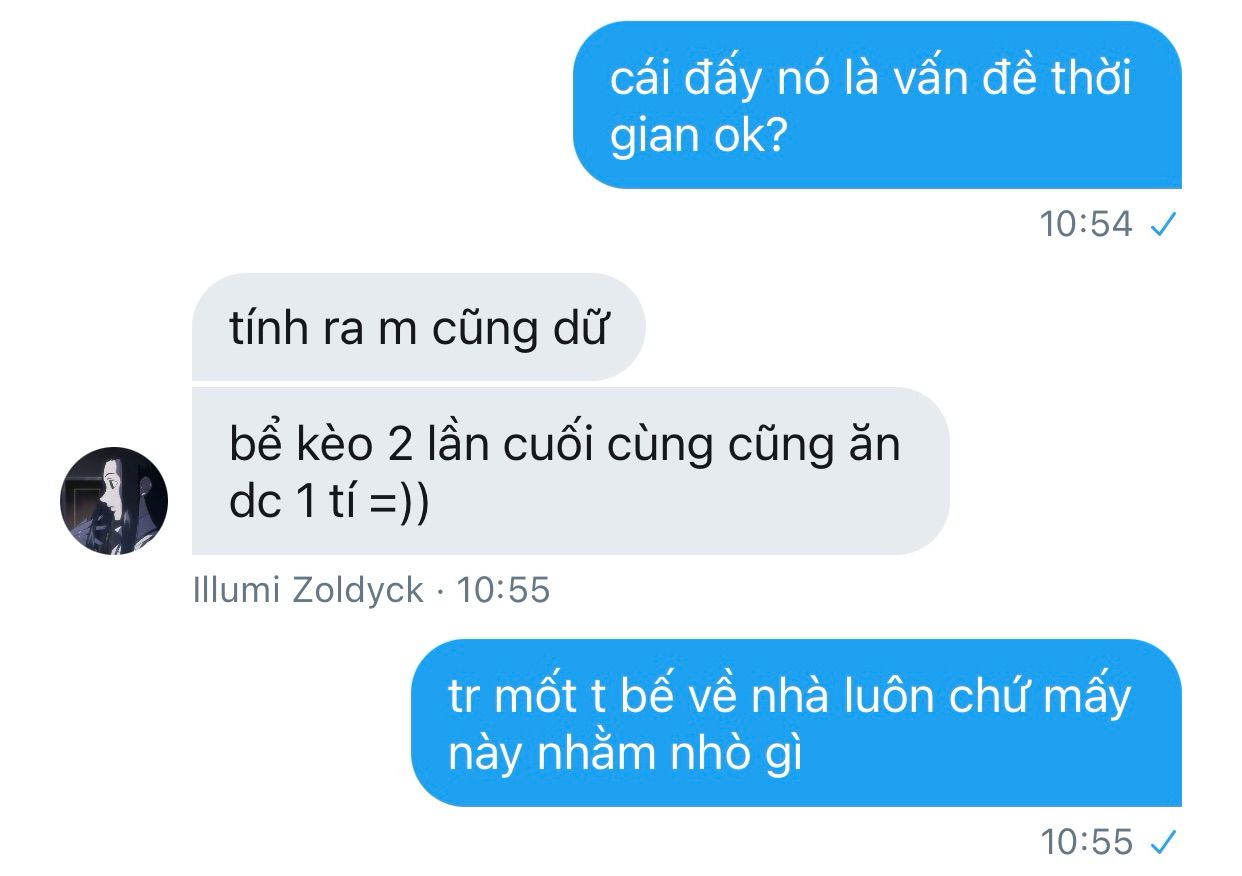Click the 10:55 timestamp under last sent message
Image resolution: width=1242 pixels, height=876 pixels.
pyautogui.click(x=1086, y=842)
